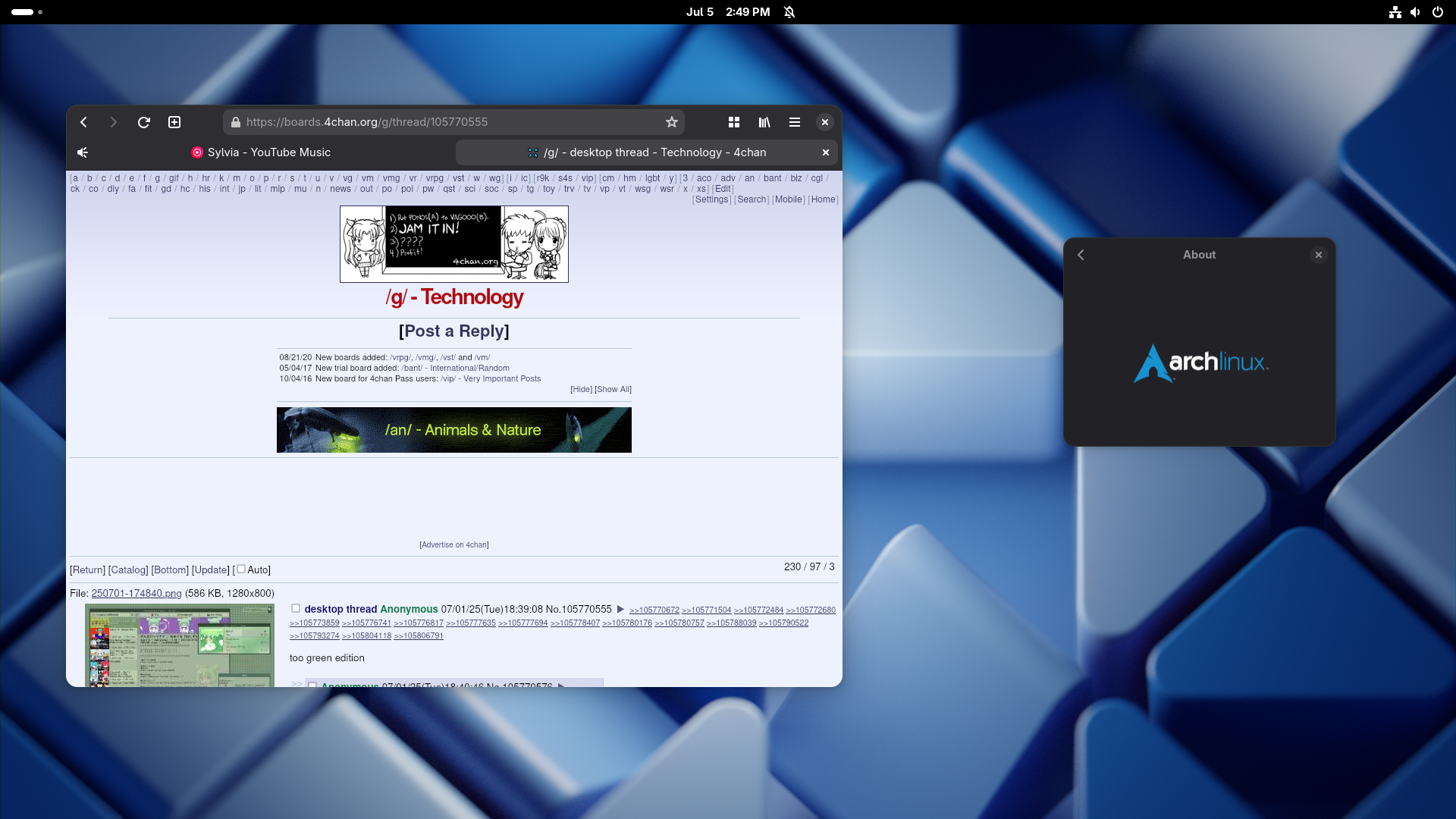
Task: Open the Catalog link
Action: coord(128,570)
